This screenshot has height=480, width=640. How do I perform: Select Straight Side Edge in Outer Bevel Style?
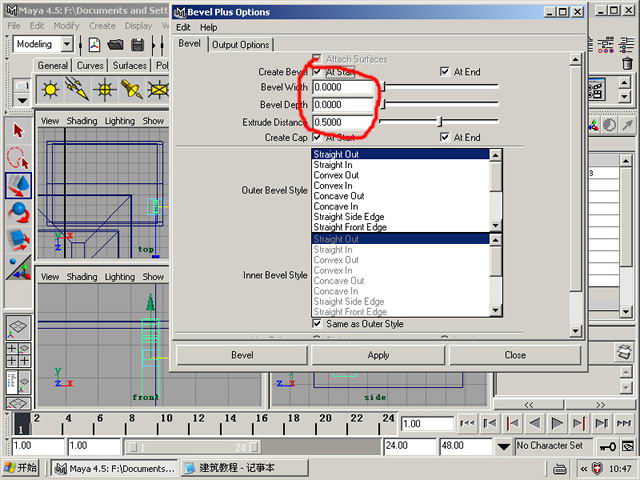coord(400,217)
